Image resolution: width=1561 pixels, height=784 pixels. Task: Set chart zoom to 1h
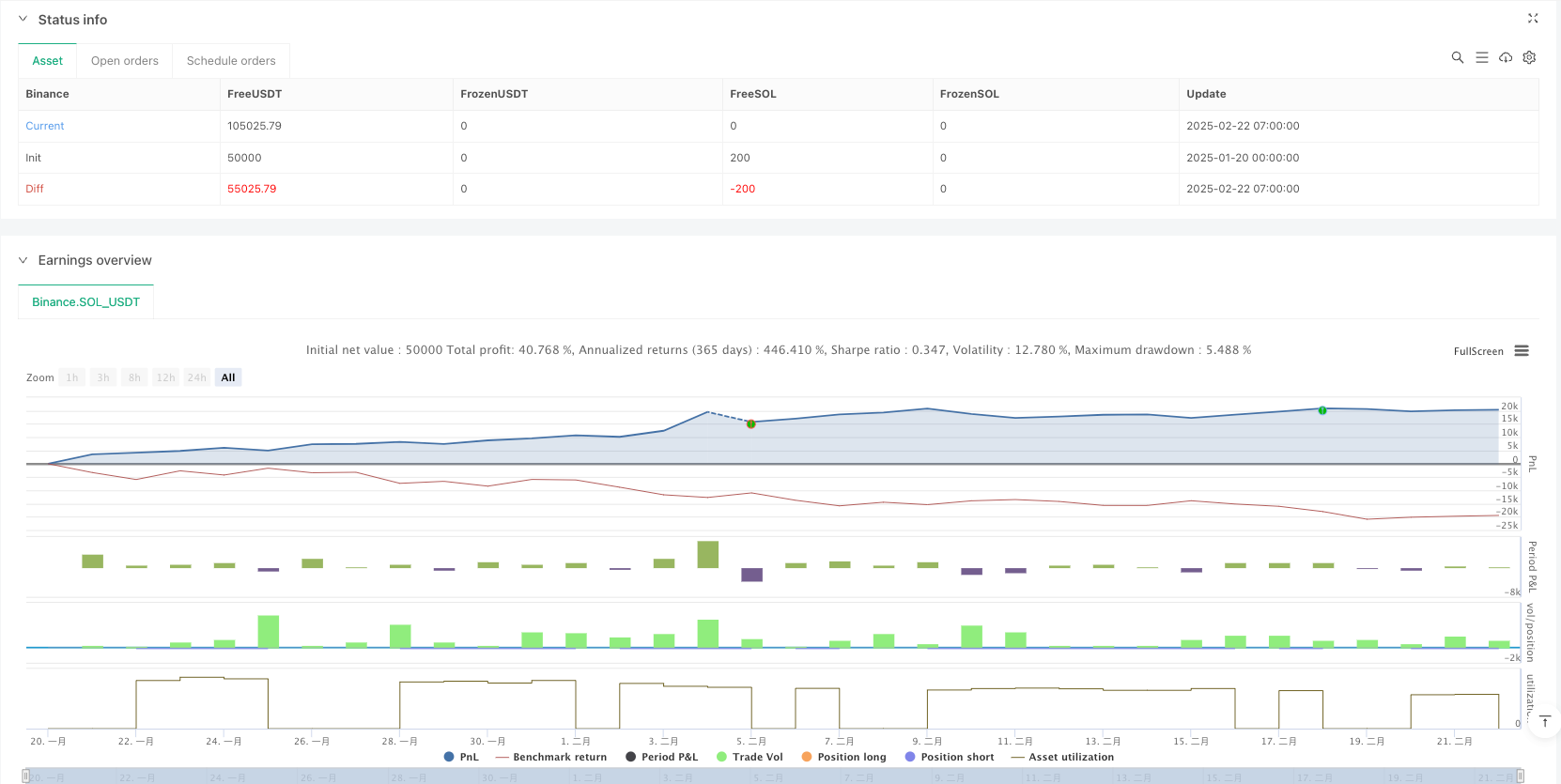click(x=72, y=377)
